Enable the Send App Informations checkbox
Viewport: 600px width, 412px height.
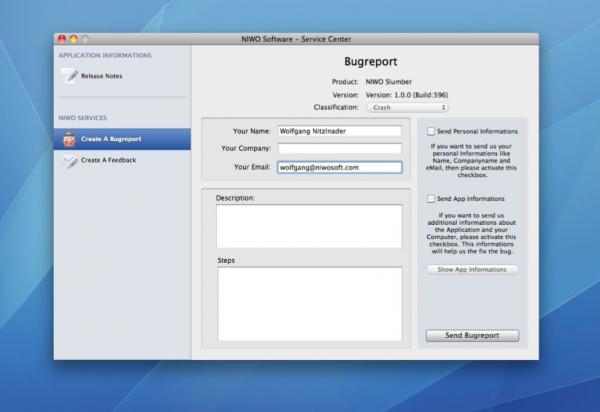click(431, 199)
